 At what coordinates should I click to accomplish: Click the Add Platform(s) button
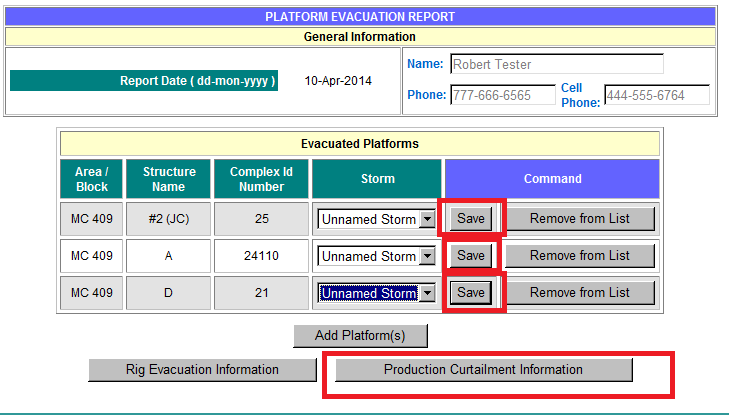coord(360,335)
